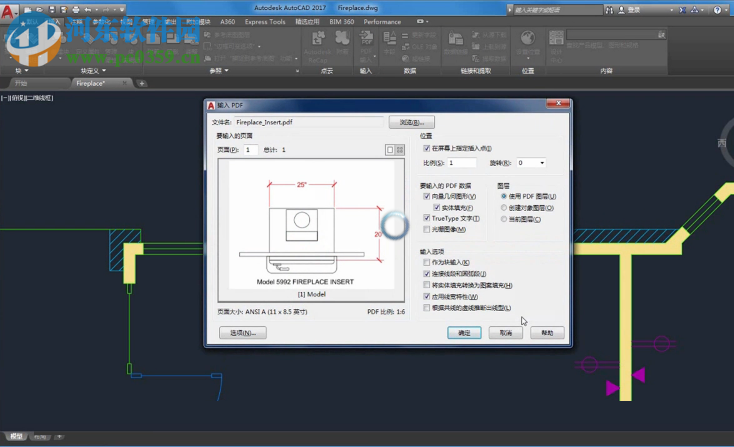This screenshot has width=734, height=447.
Task: Enable 光栅图像(M) (Raster images) checkbox
Action: point(426,229)
